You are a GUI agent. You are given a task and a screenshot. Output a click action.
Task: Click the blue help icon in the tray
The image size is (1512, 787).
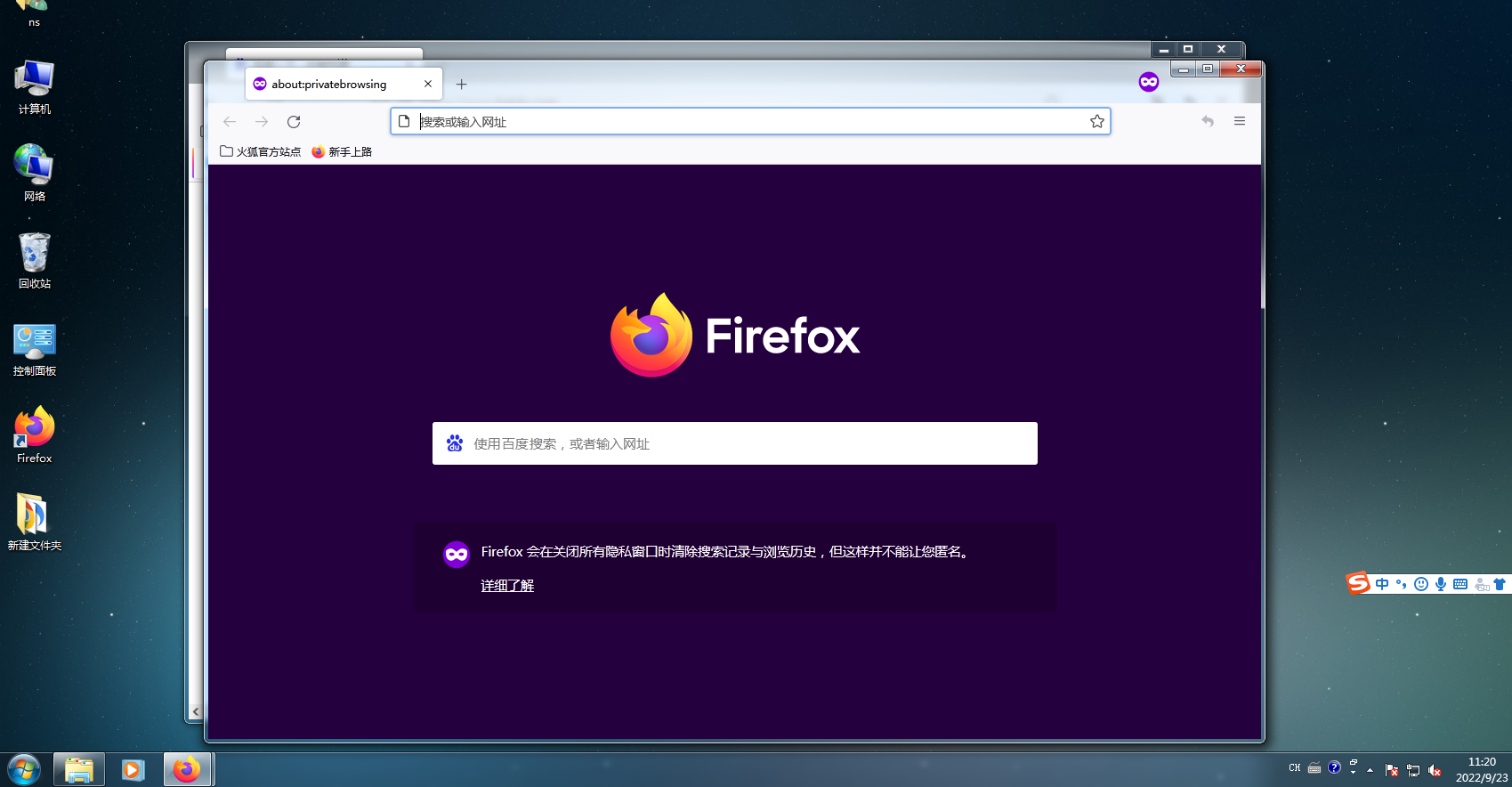pos(1334,767)
